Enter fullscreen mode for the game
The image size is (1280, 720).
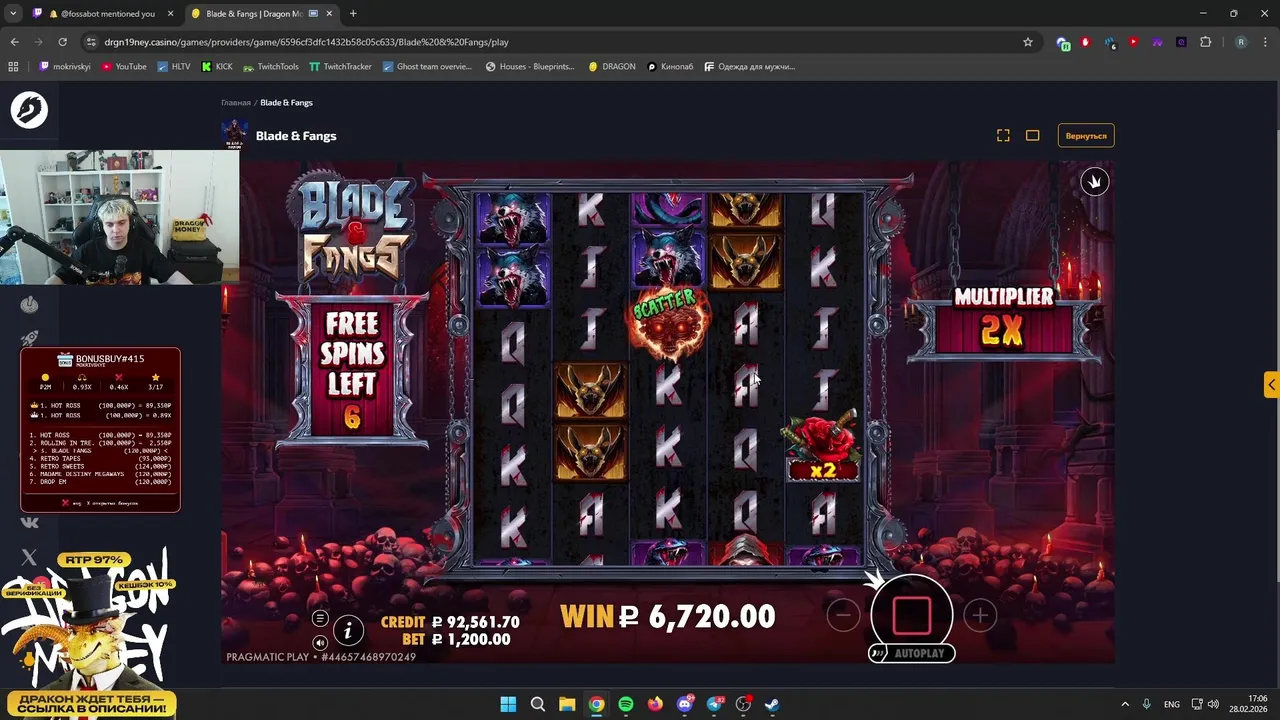[x=1003, y=135]
